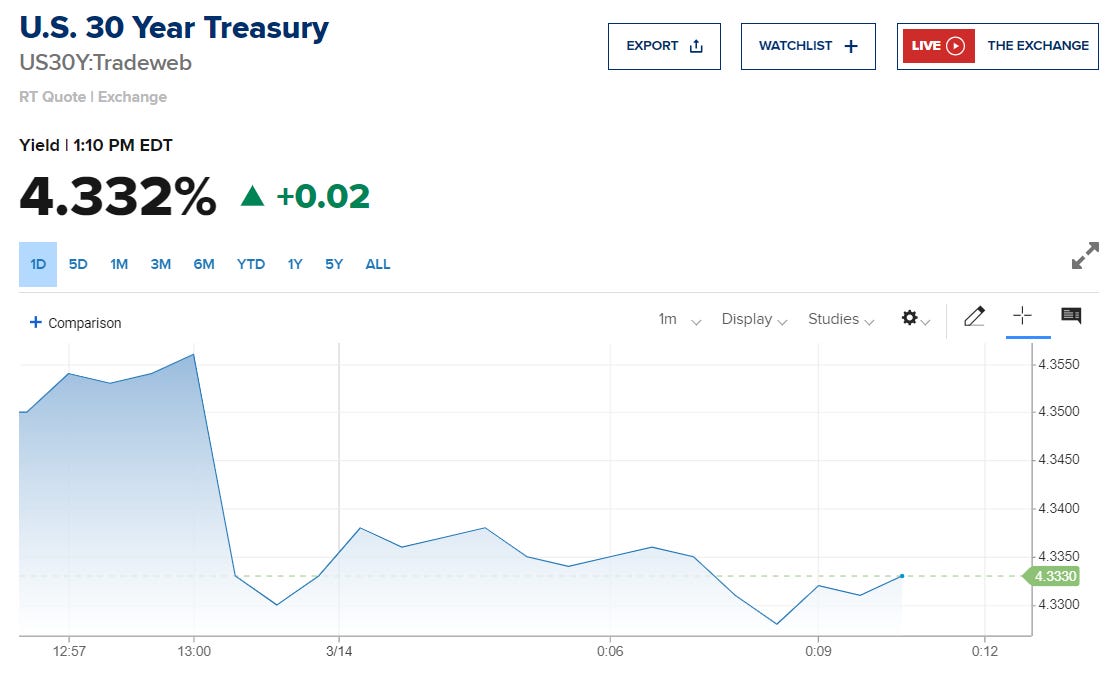Click the plus icon beside Comparison
This screenshot has height=688, width=1114.
click(36, 322)
